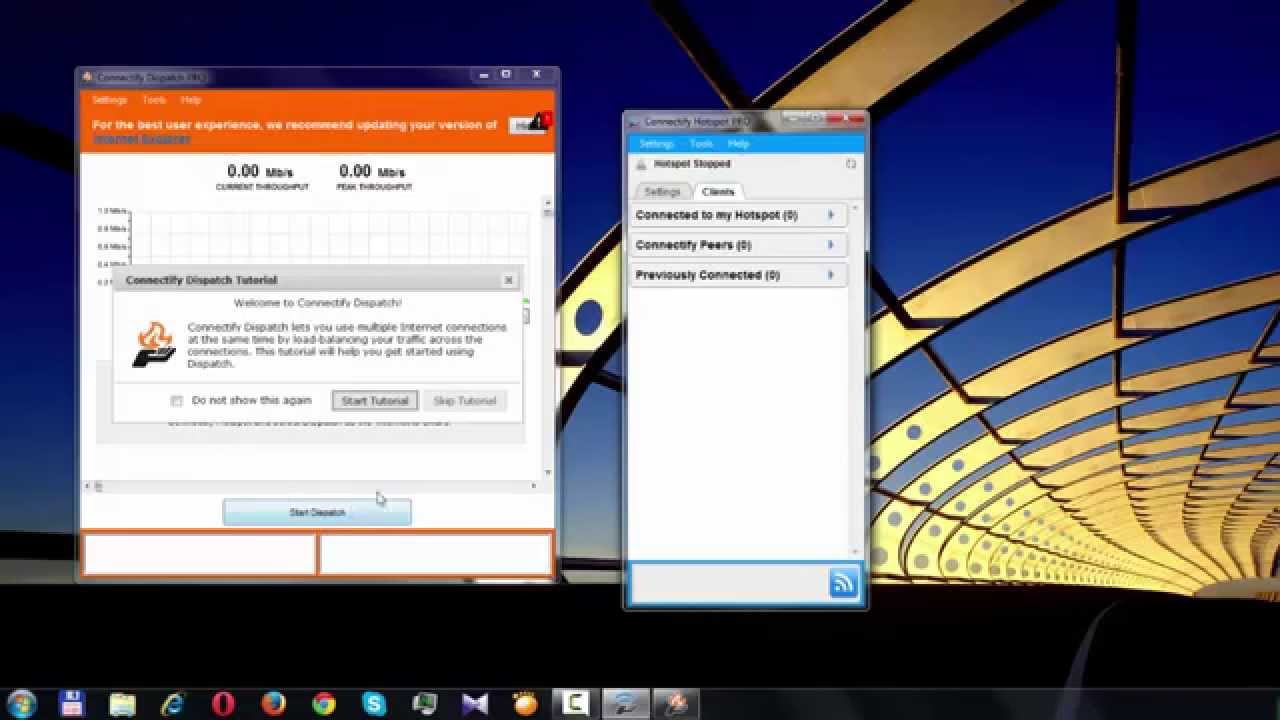Click 'Welcome to Connectify Dispatch!' heading
This screenshot has height=720, width=1280.
pyautogui.click(x=318, y=303)
